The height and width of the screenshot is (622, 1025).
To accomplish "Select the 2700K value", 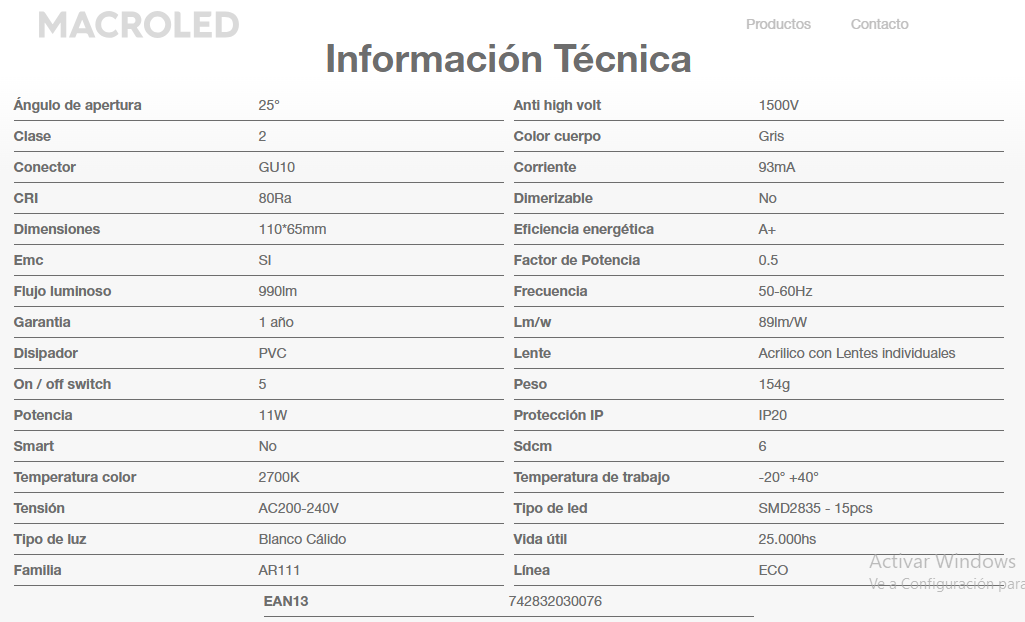I will tap(279, 478).
